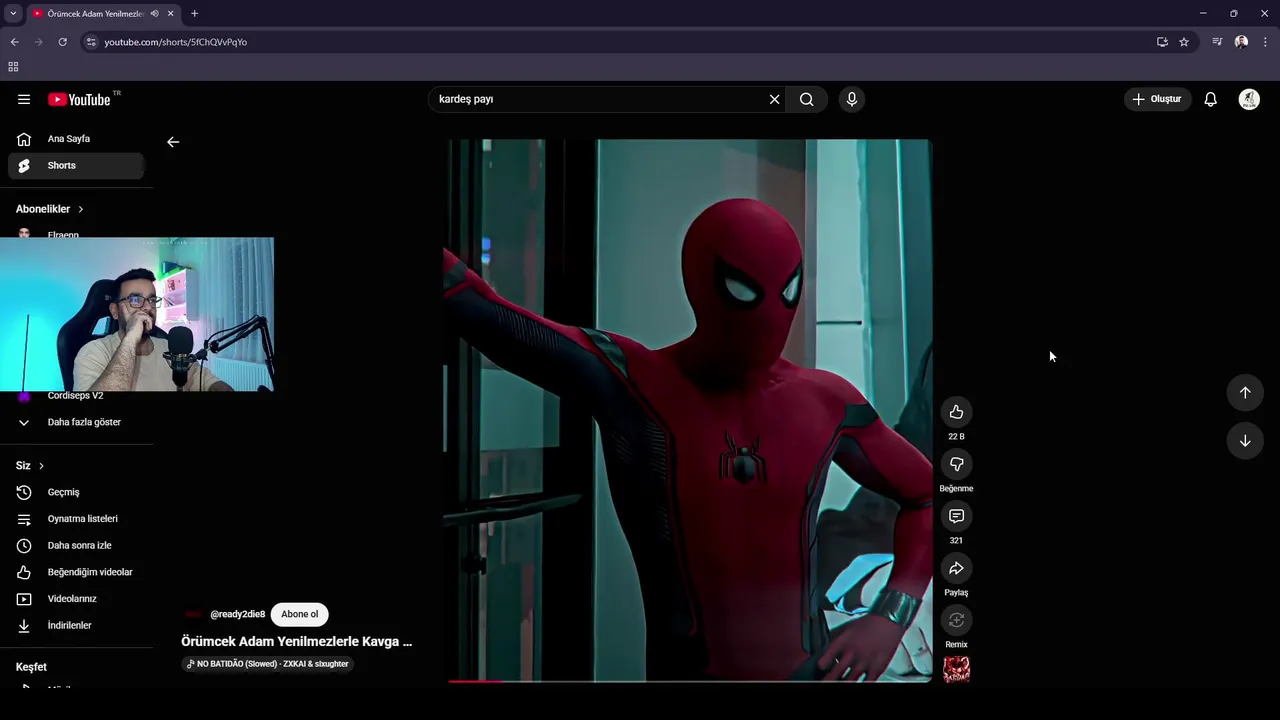Viewport: 1280px width, 720px height.
Task: Open the NO BATIDÃO (Slowed) music link
Action: point(267,664)
